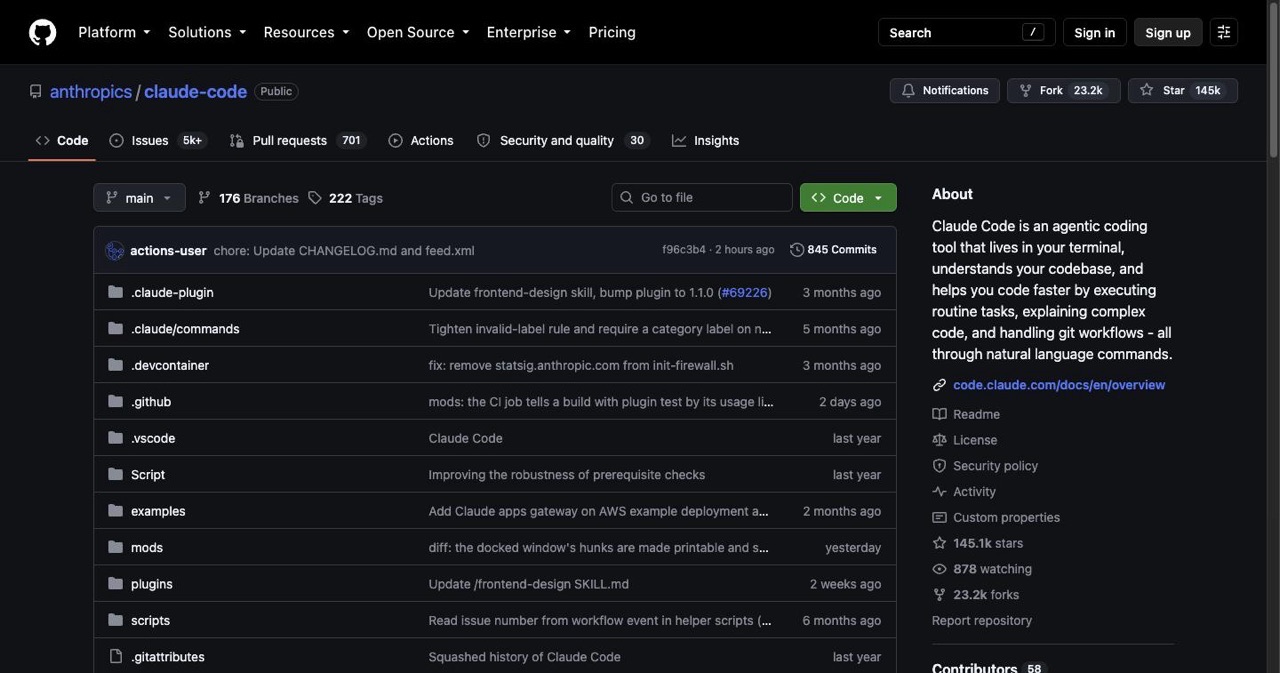The image size is (1280, 673).
Task: Open the appearance settings icon beside Sign up
Action: coord(1223,32)
